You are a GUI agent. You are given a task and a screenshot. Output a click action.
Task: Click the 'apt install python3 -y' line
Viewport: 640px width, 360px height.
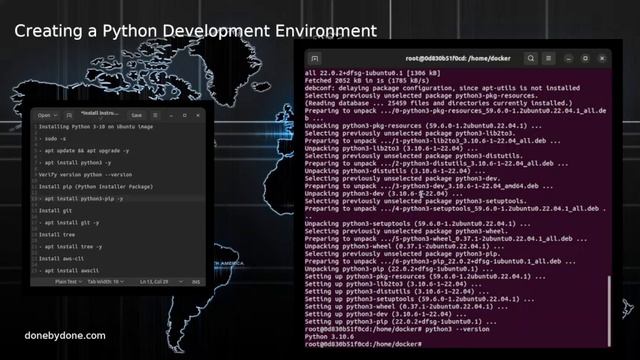pyautogui.click(x=75, y=162)
